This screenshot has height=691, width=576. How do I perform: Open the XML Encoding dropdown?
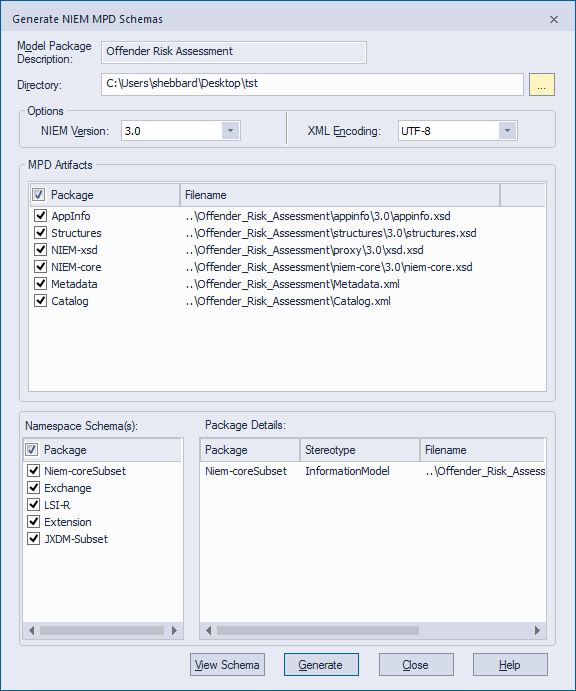click(x=507, y=131)
